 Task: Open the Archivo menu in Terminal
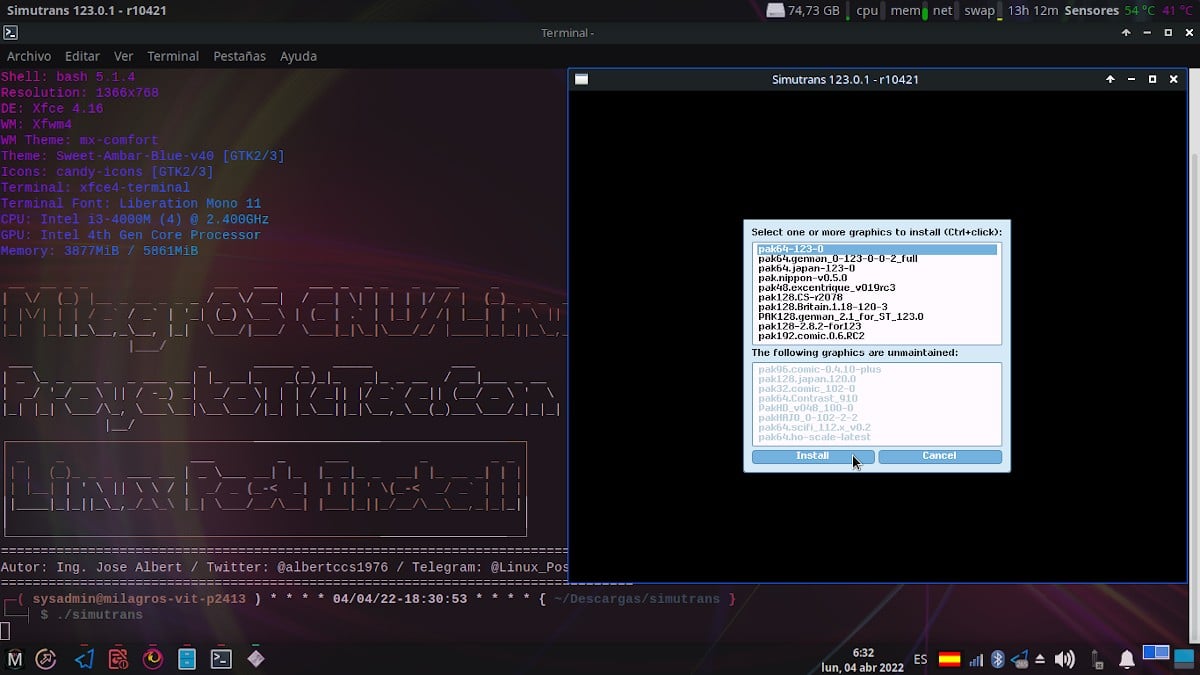[29, 56]
